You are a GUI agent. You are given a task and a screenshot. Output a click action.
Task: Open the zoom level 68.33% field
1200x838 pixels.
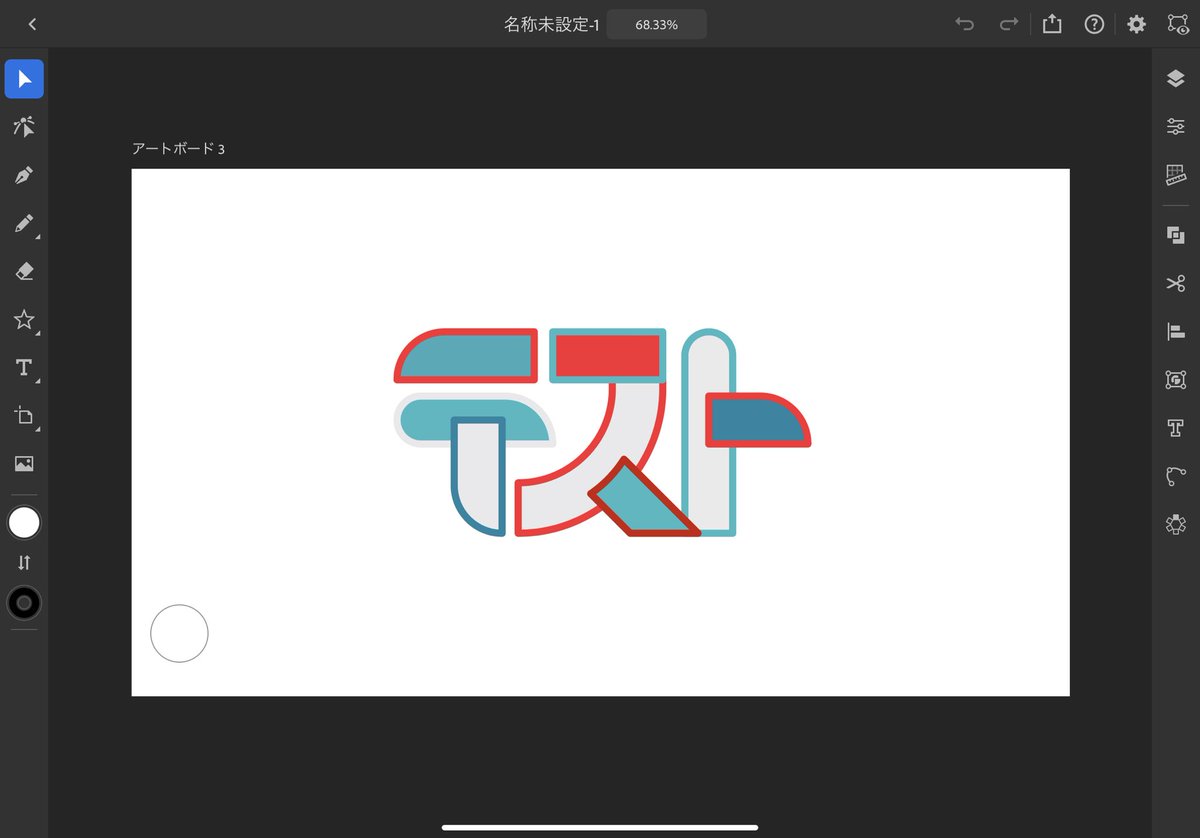(656, 24)
